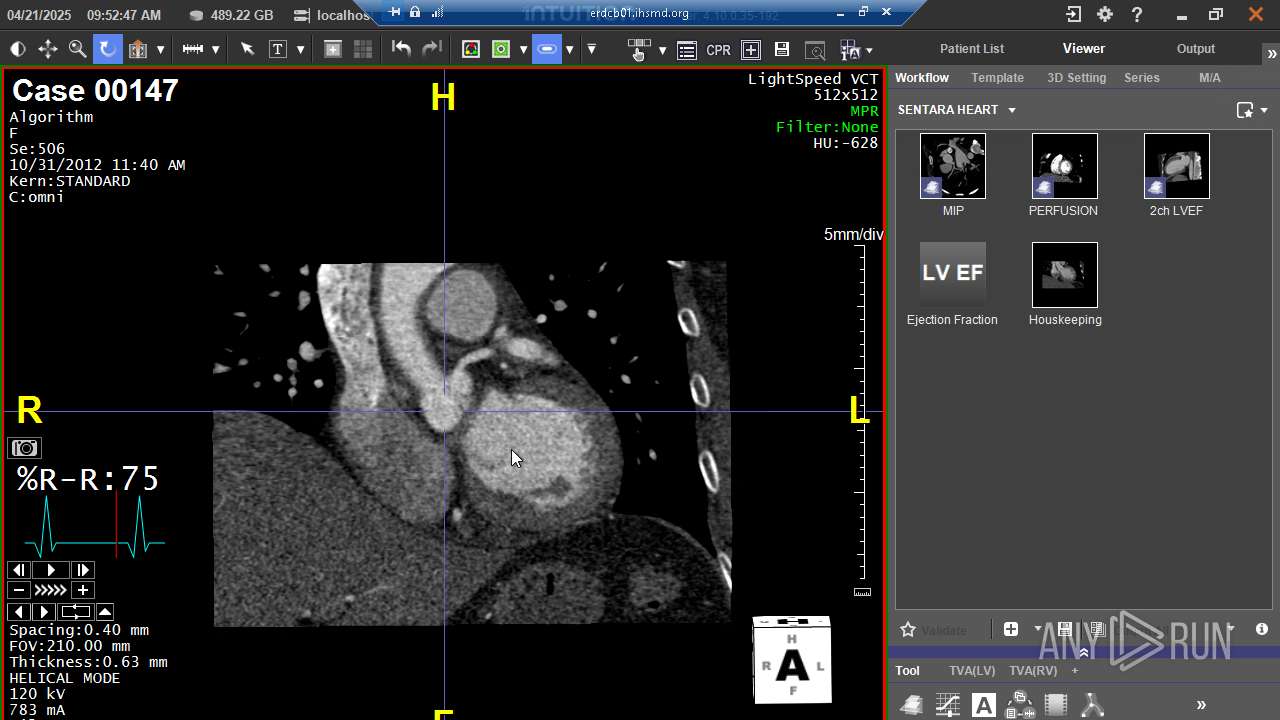Click the four-grid viewport layout icon
Viewport: 1280px width, 720px height.
tap(363, 49)
